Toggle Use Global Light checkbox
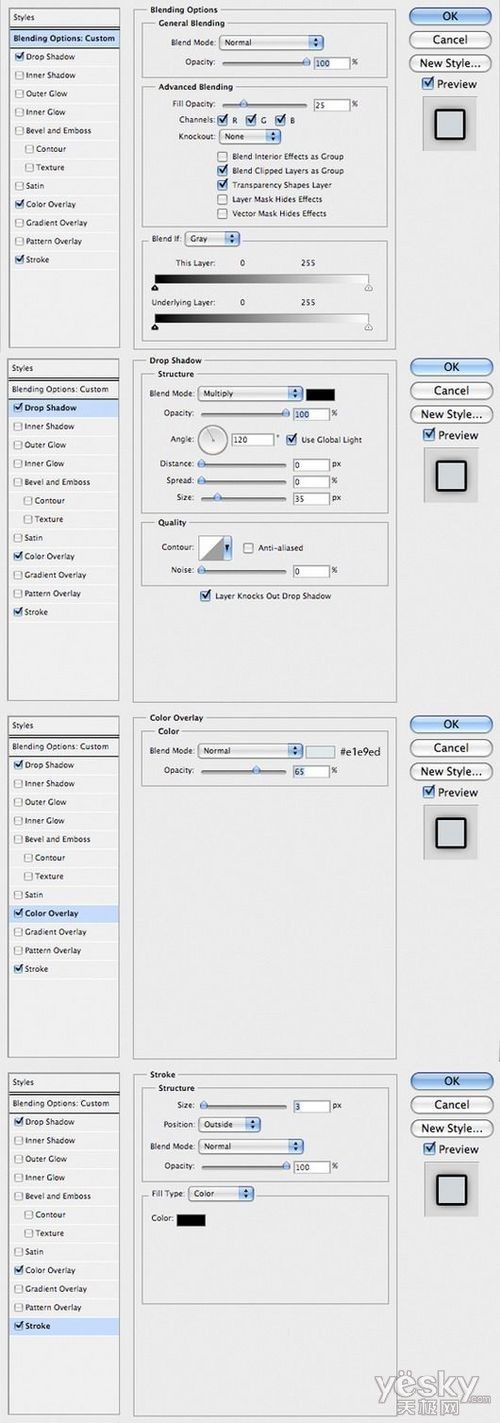The image size is (500, 1423). (292, 439)
